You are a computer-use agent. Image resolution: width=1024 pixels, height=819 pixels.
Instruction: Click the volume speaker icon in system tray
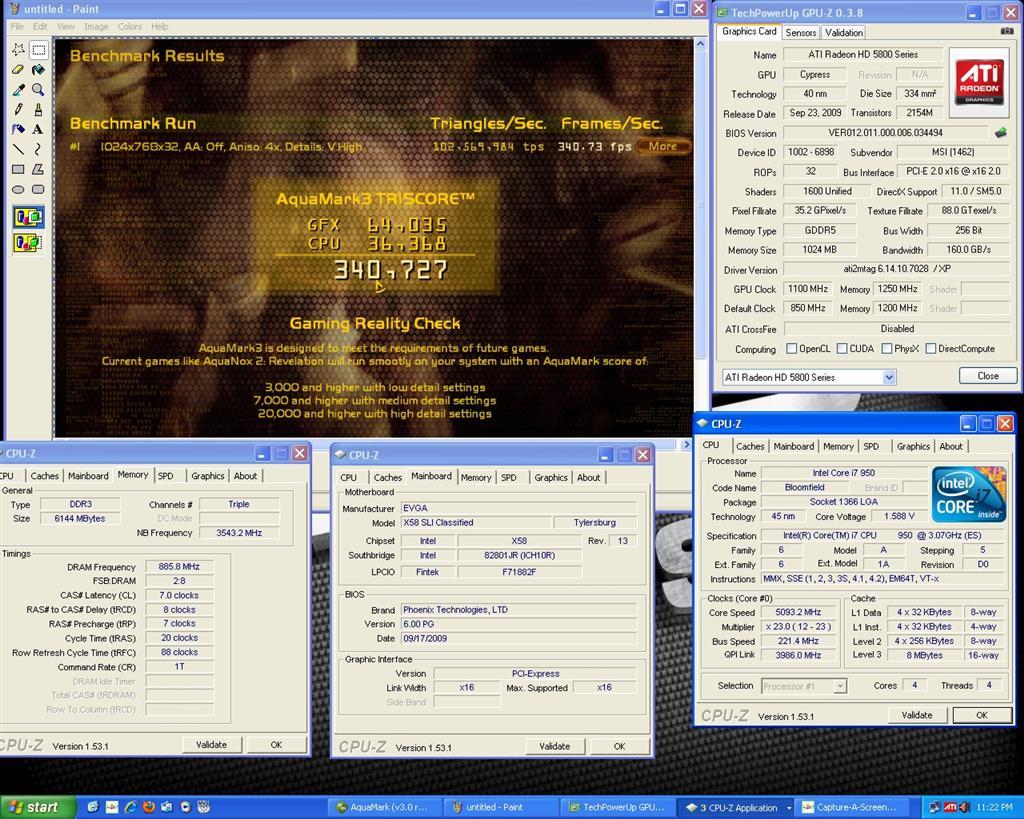coord(965,807)
